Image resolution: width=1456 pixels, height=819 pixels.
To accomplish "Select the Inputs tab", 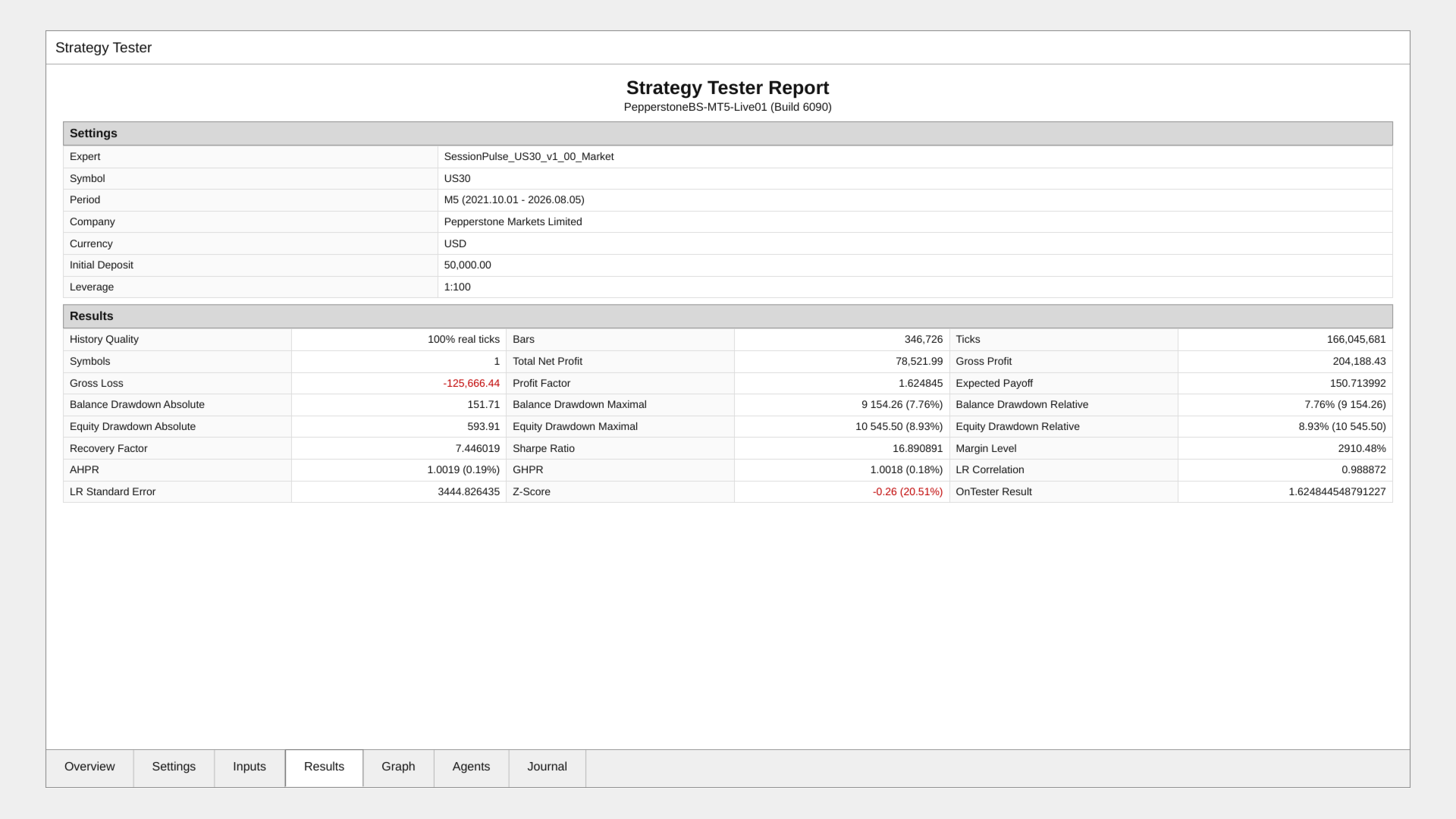I will pyautogui.click(x=249, y=767).
